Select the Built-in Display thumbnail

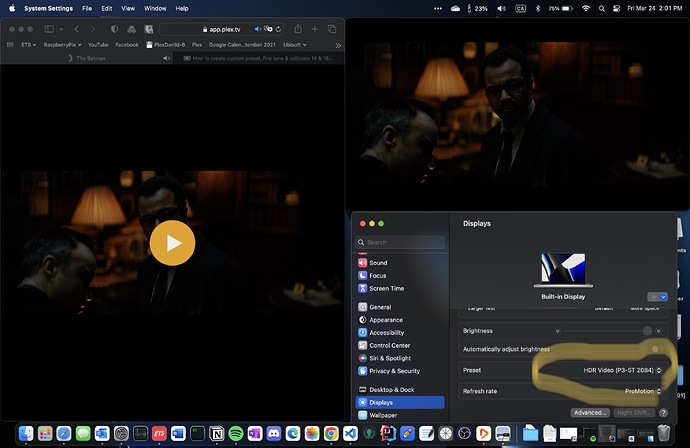563,270
